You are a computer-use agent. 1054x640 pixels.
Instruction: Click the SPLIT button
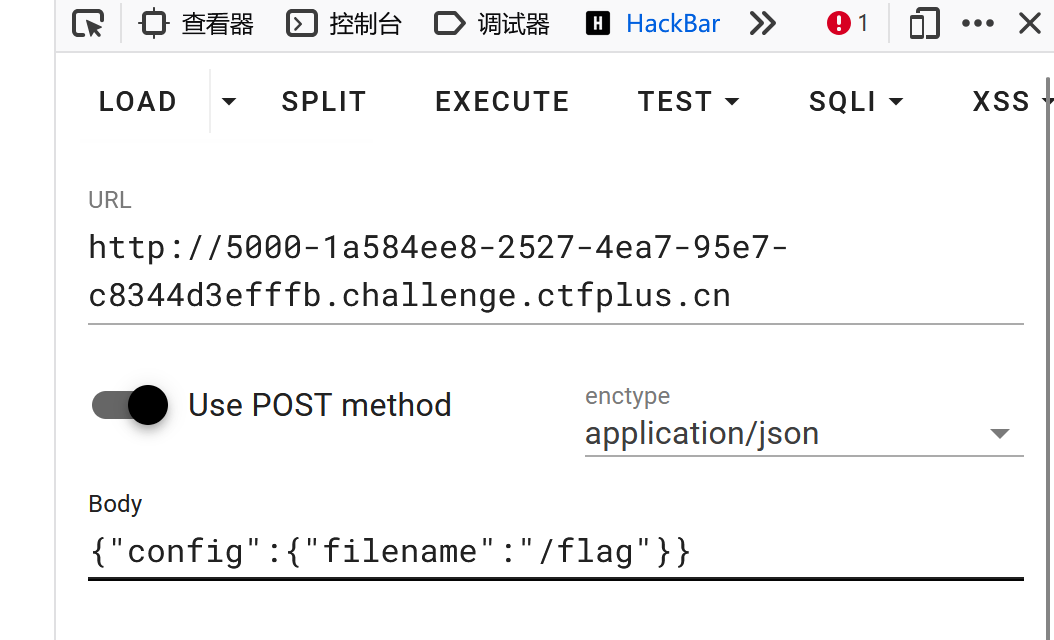click(x=324, y=102)
